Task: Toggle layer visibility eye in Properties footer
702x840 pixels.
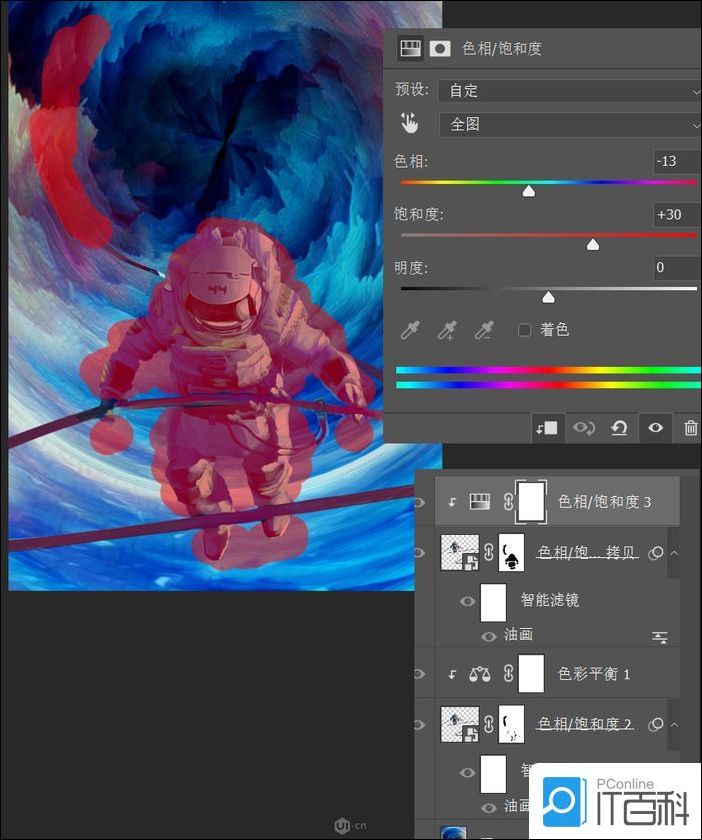Action: click(656, 428)
